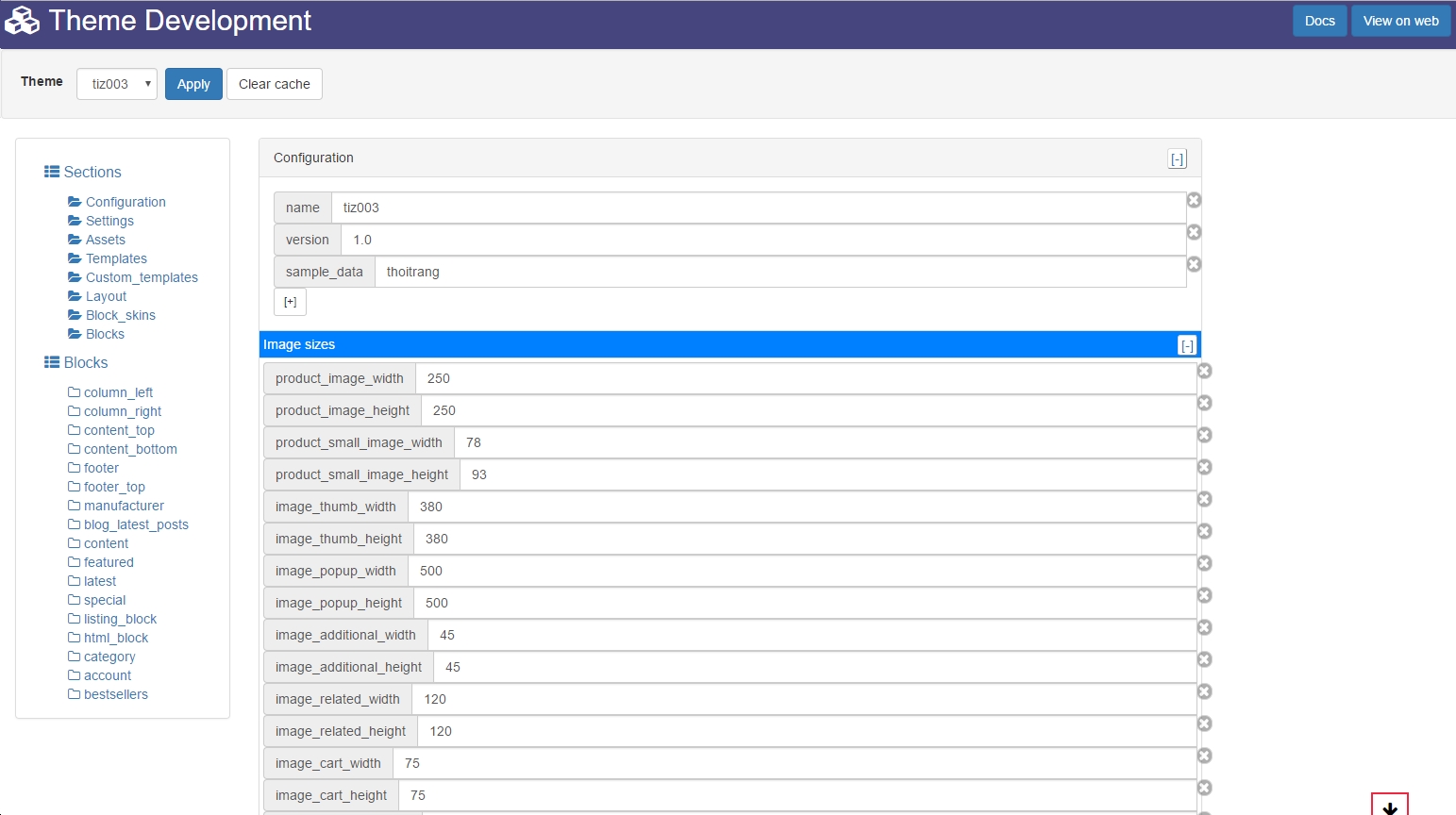1456x815 pixels.
Task: Select the html_block block
Action: coord(109,638)
